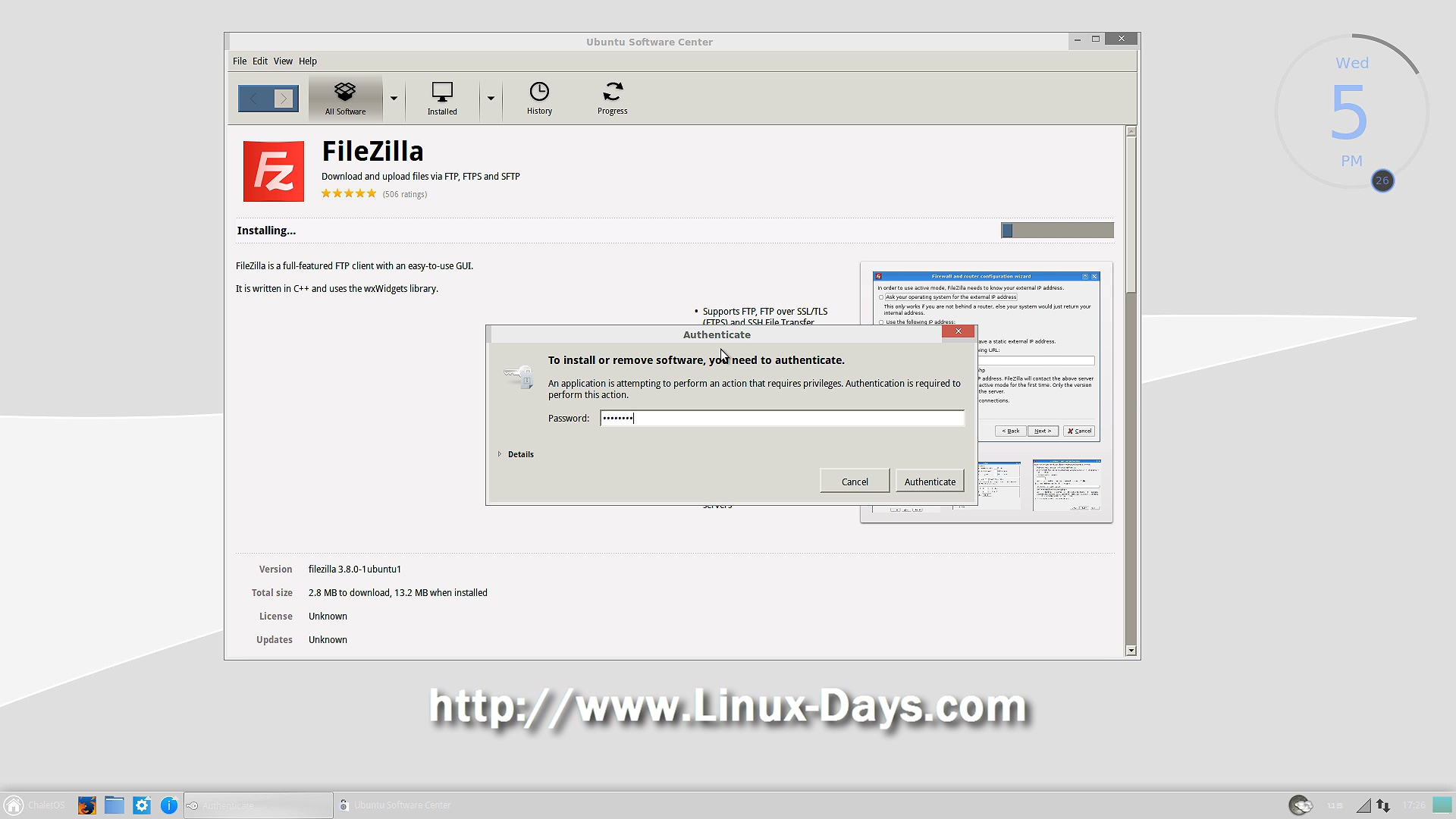The height and width of the screenshot is (819, 1456).
Task: Switch to Ubuntu Software Center taskbar entry
Action: [x=395, y=805]
